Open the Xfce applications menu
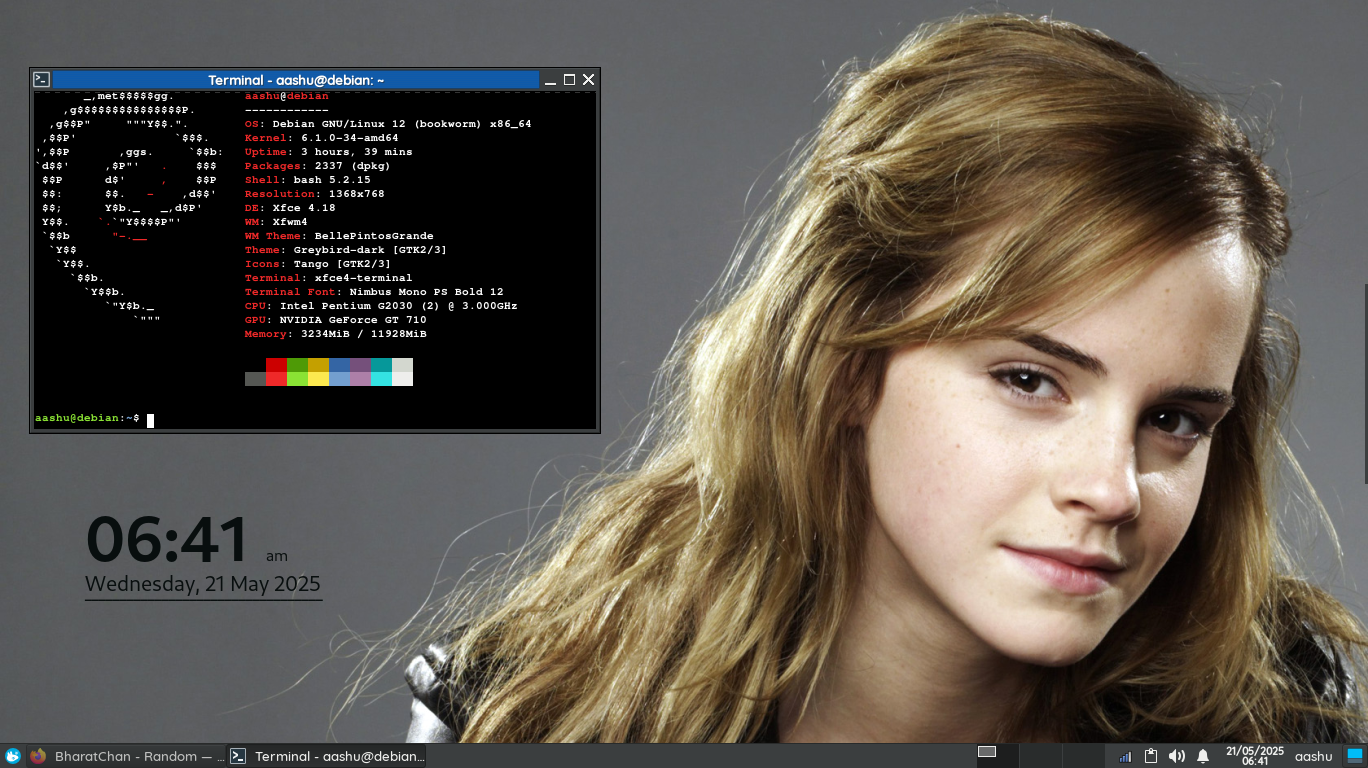The height and width of the screenshot is (768, 1368). coord(12,756)
